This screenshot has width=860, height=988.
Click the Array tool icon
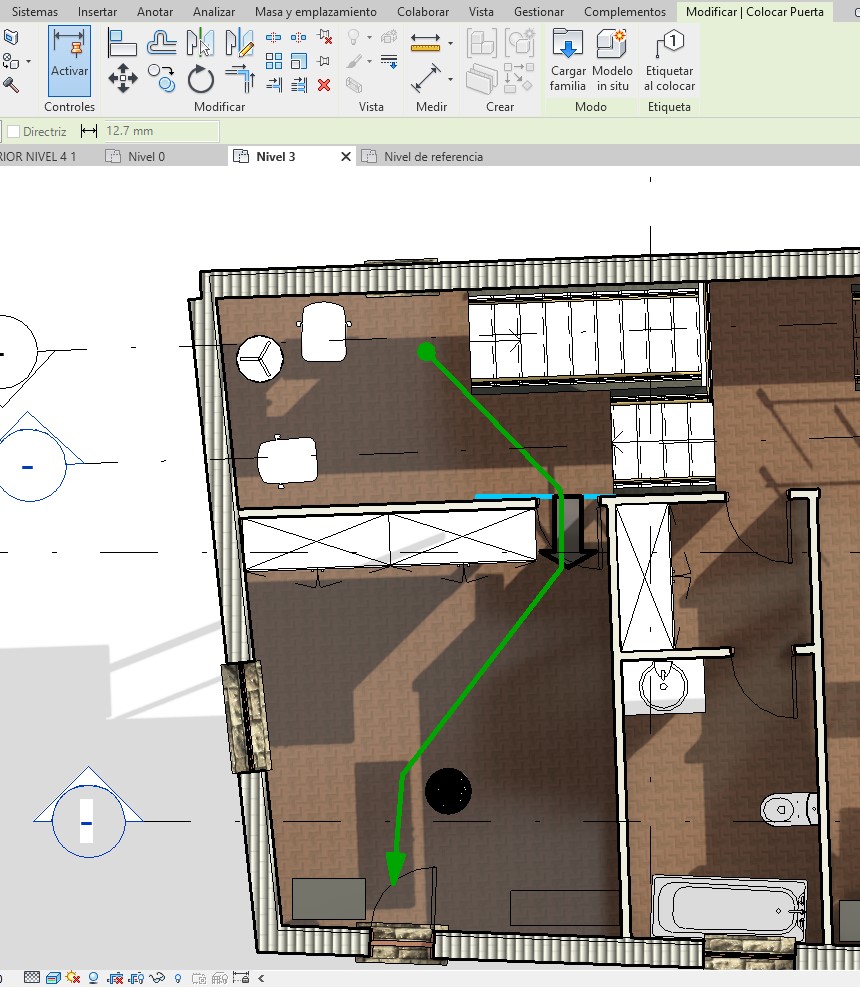pos(274,62)
